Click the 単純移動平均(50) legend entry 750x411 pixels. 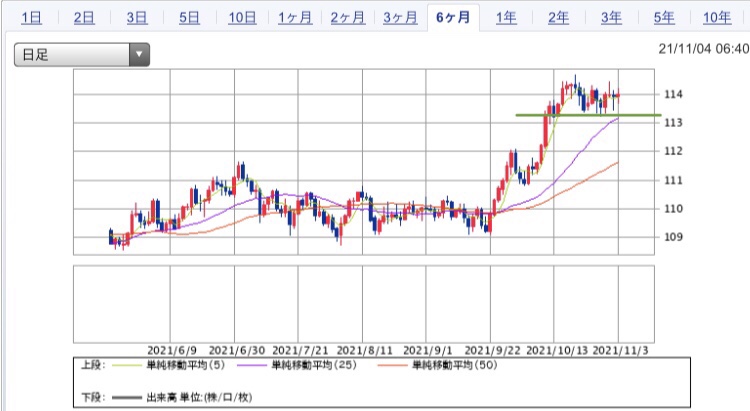(x=454, y=366)
